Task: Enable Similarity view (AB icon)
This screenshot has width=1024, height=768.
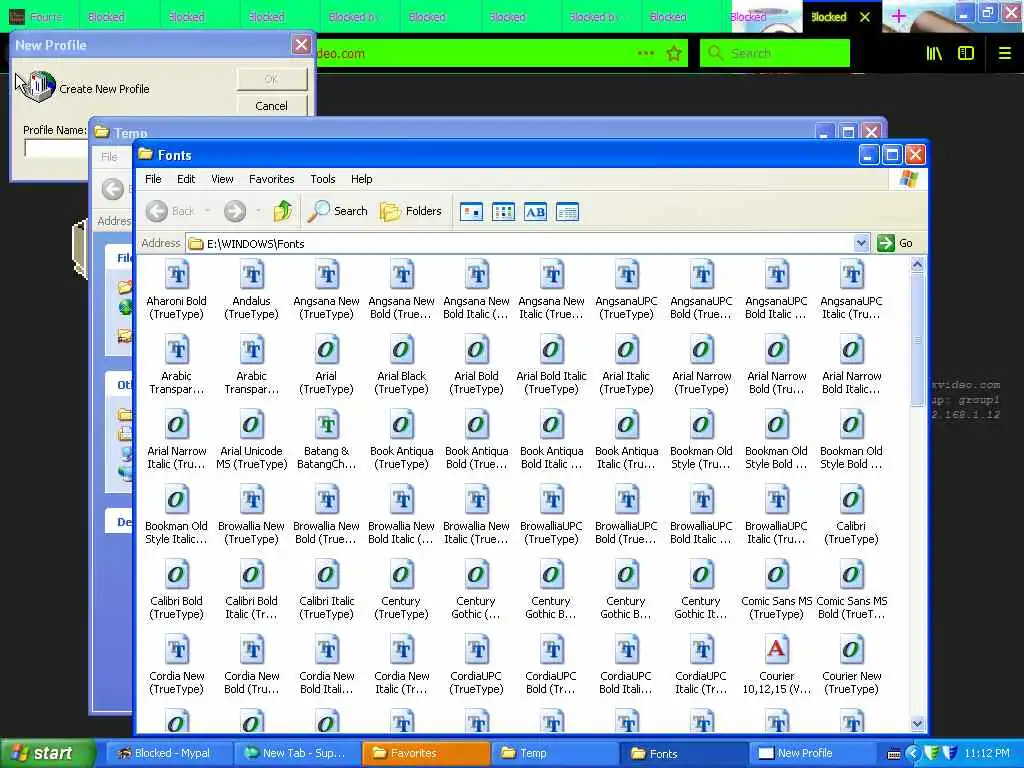Action: (x=536, y=212)
